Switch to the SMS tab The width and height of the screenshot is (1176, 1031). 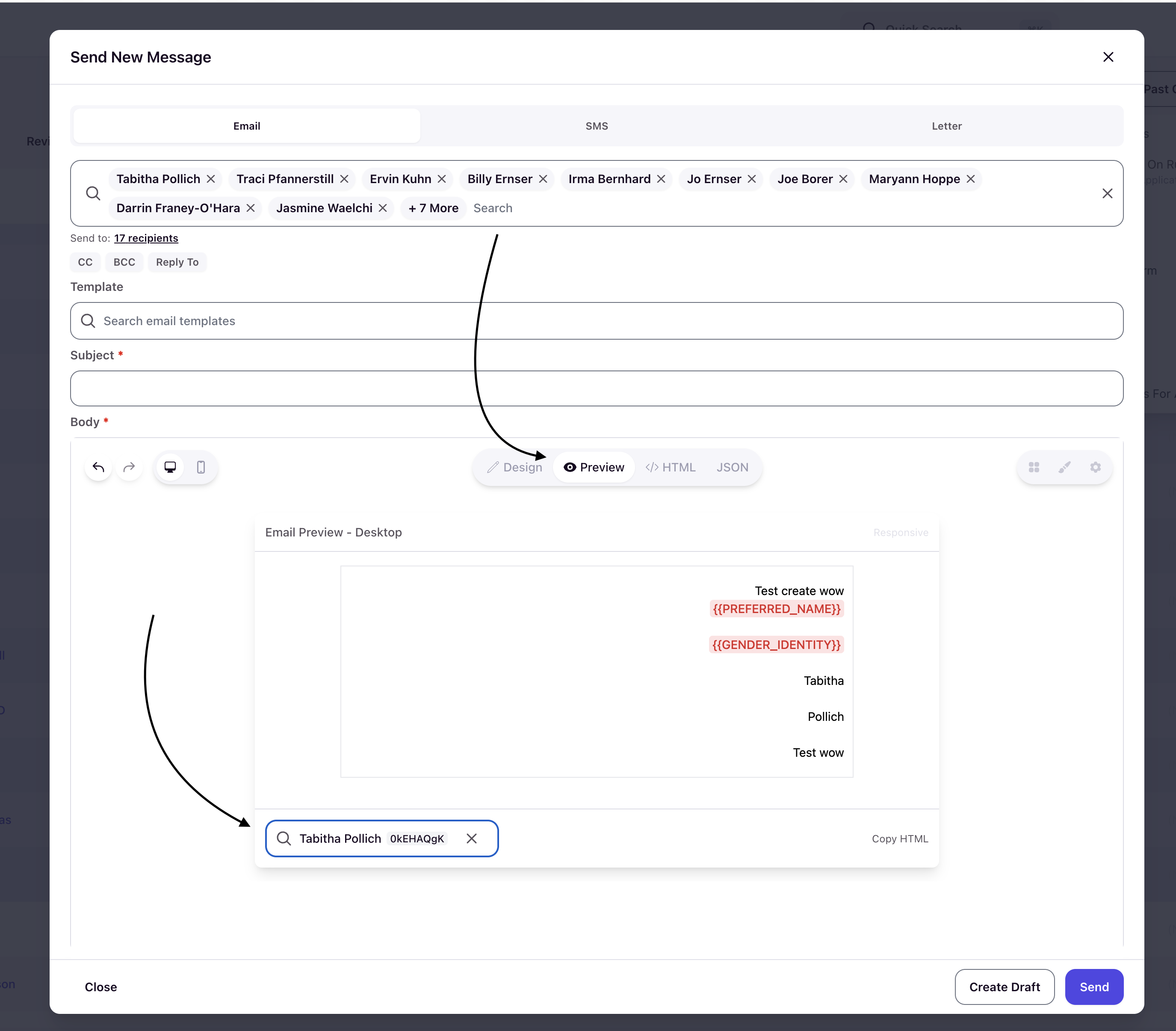596,126
